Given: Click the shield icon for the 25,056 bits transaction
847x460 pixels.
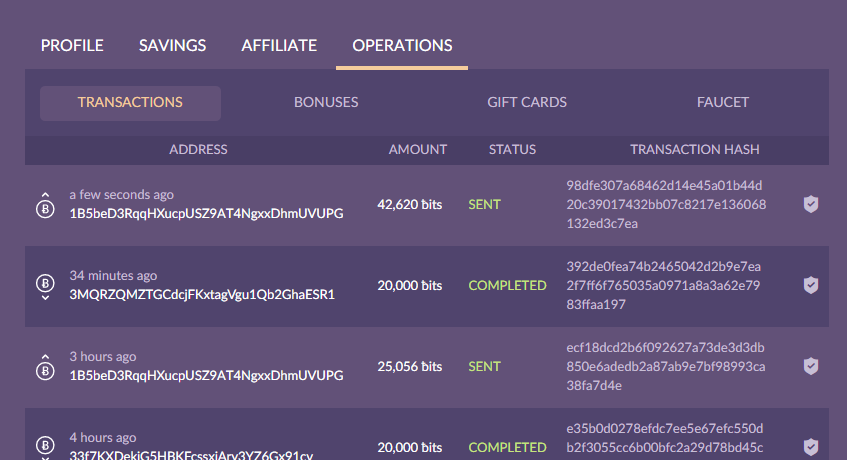Looking at the screenshot, I should tap(811, 366).
